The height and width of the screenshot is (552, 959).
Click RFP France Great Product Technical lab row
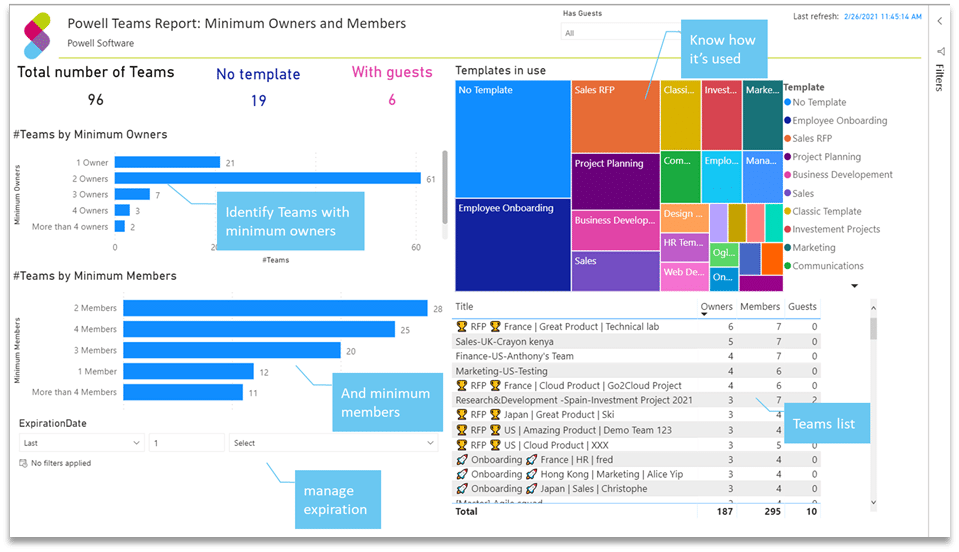(636, 327)
